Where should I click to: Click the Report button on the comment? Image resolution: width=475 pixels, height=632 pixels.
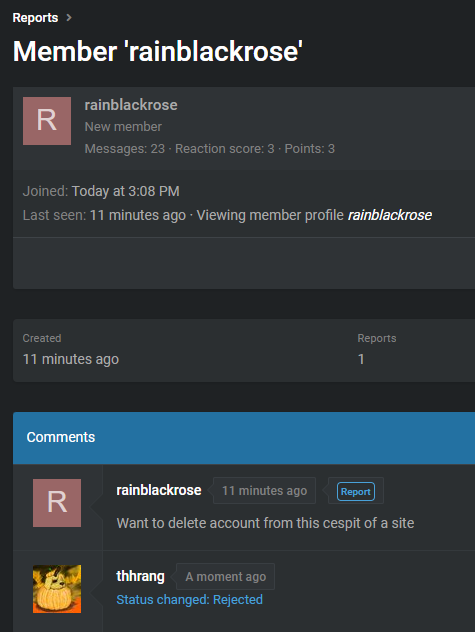pyautogui.click(x=356, y=491)
